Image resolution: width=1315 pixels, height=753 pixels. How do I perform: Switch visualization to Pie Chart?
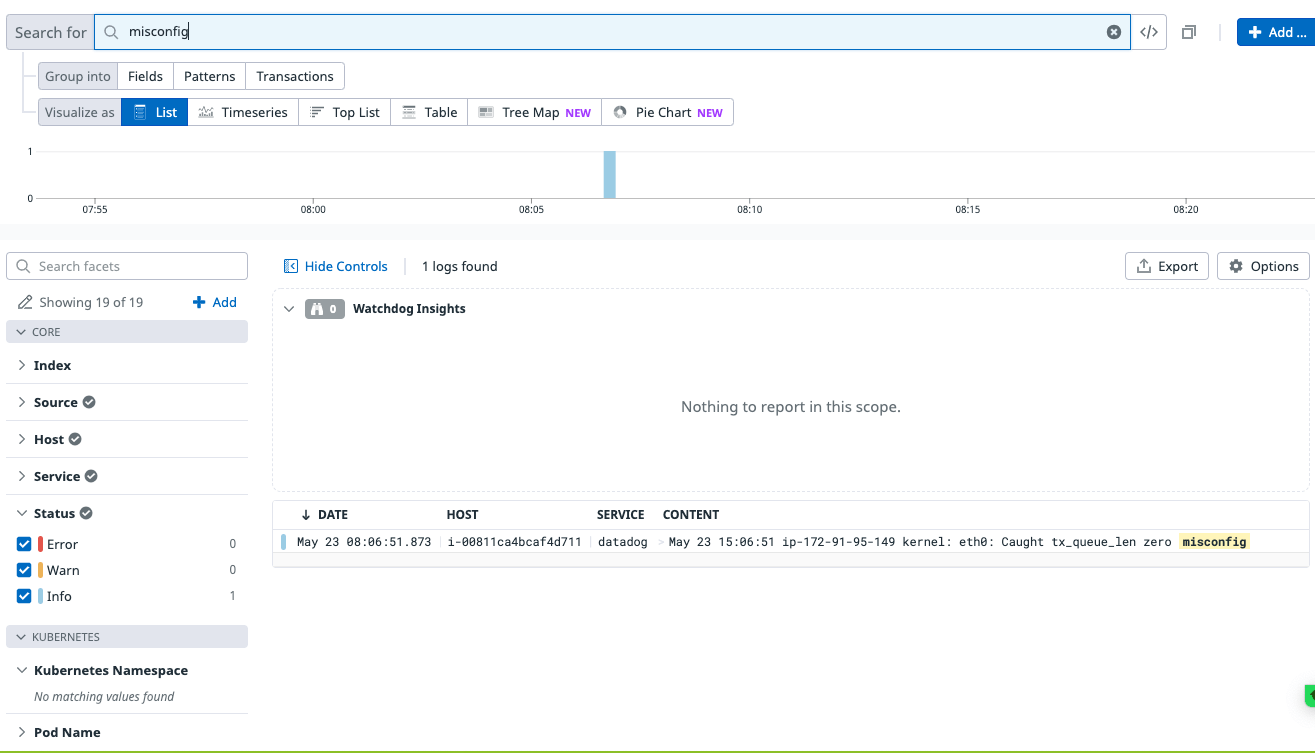[667, 112]
